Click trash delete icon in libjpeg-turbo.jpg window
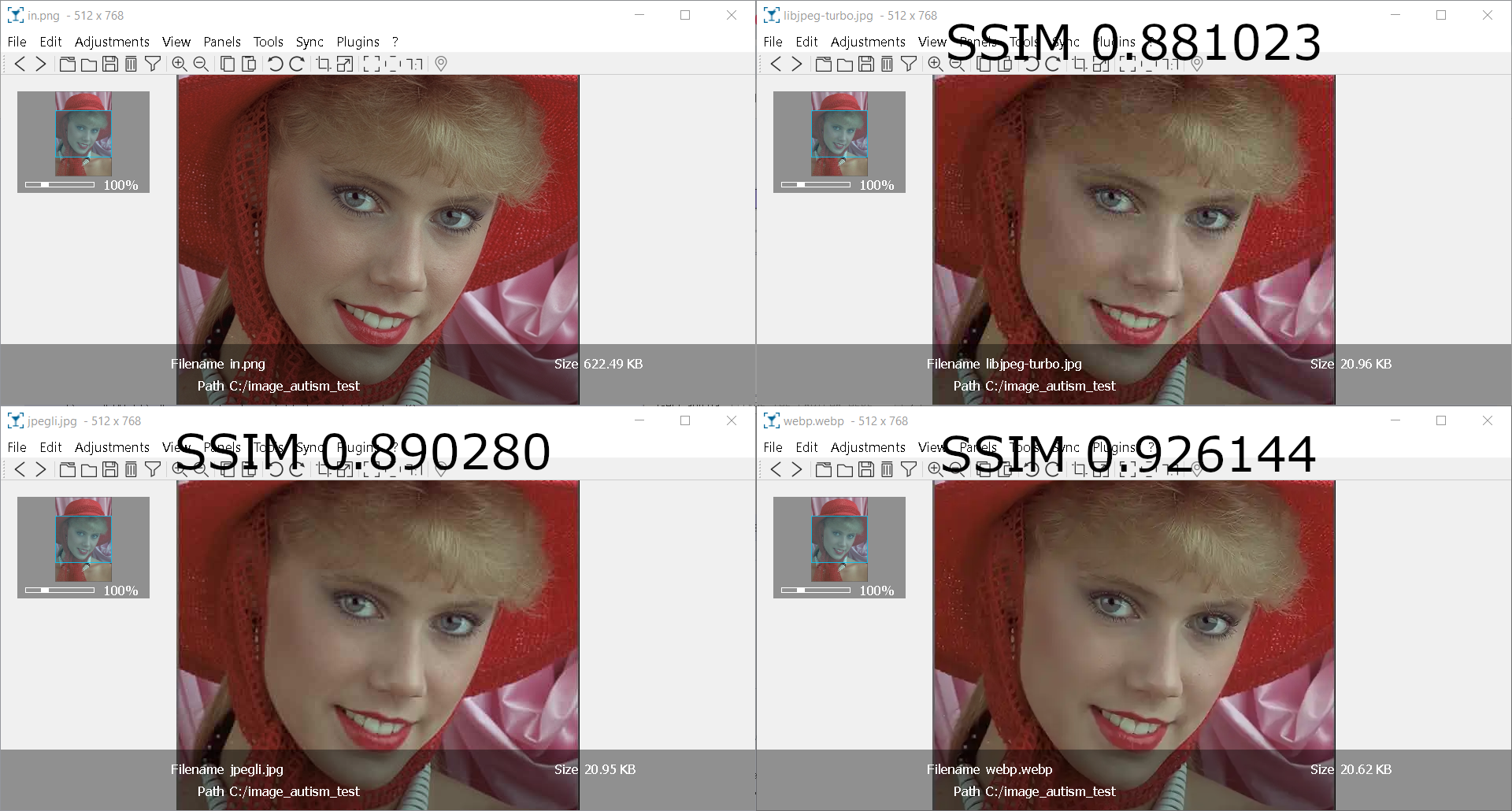Image resolution: width=1512 pixels, height=811 pixels. (887, 64)
